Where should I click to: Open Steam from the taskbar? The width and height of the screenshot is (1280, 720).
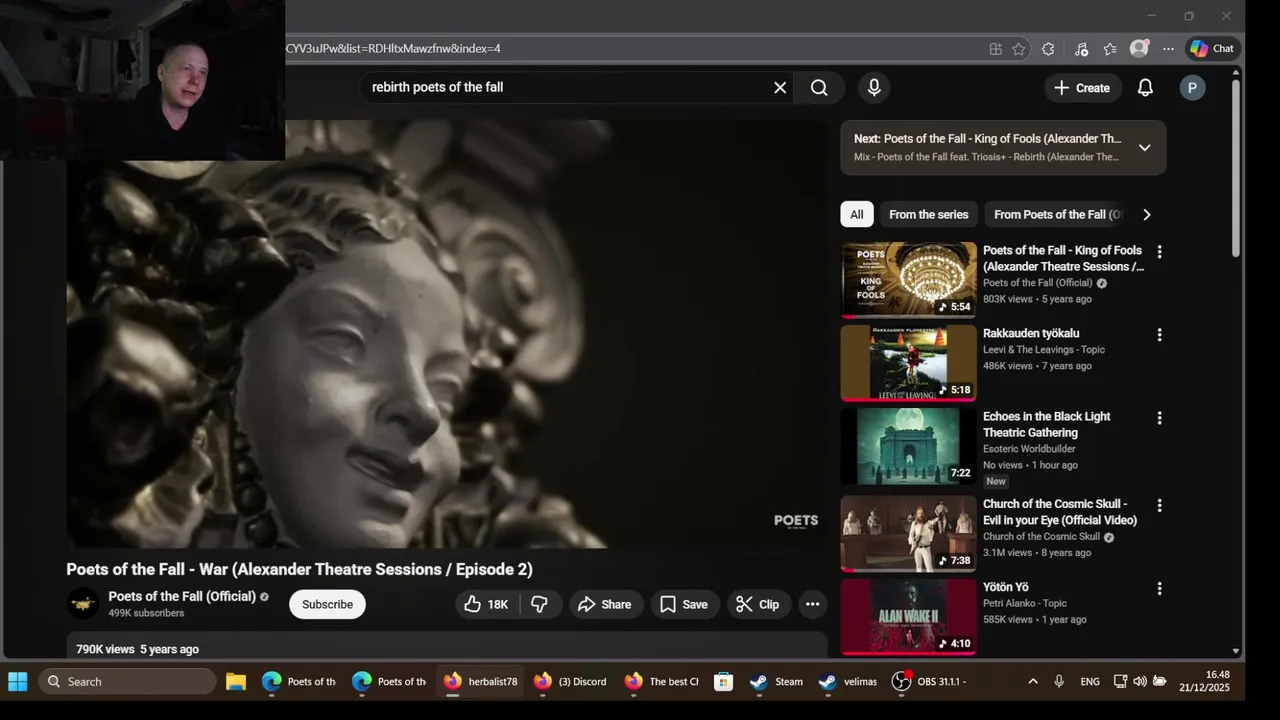tap(777, 682)
